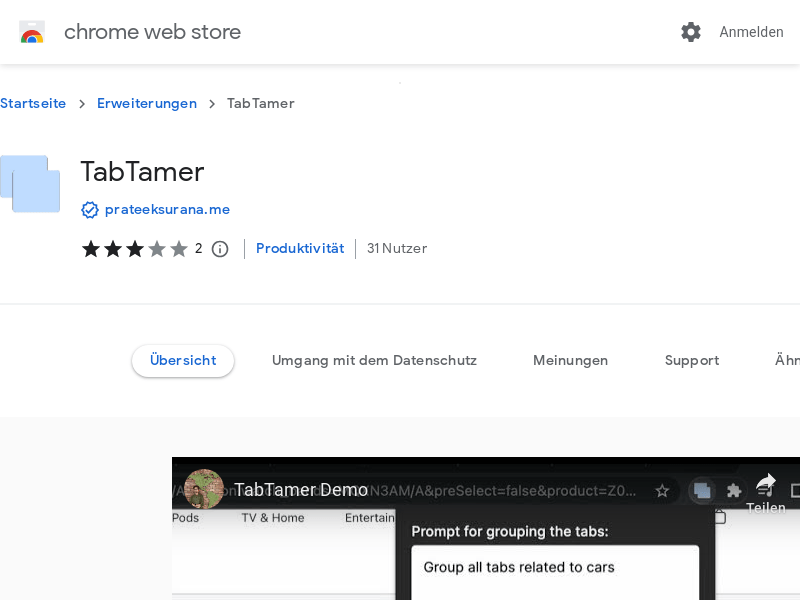
Task: Open the Erweiterungen breadcrumb link
Action: click(x=147, y=104)
